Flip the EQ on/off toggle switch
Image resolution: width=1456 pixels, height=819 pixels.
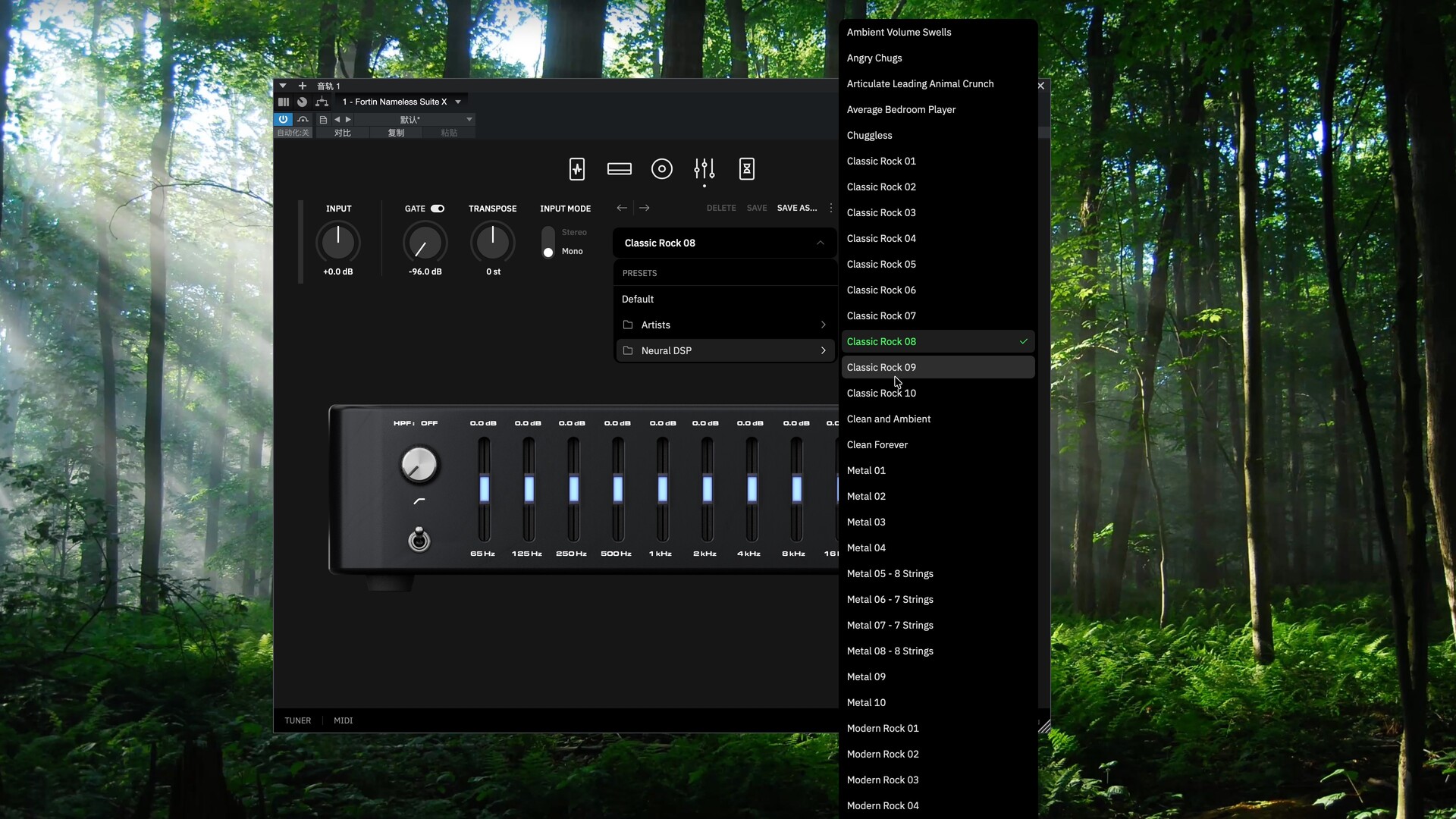tap(419, 539)
